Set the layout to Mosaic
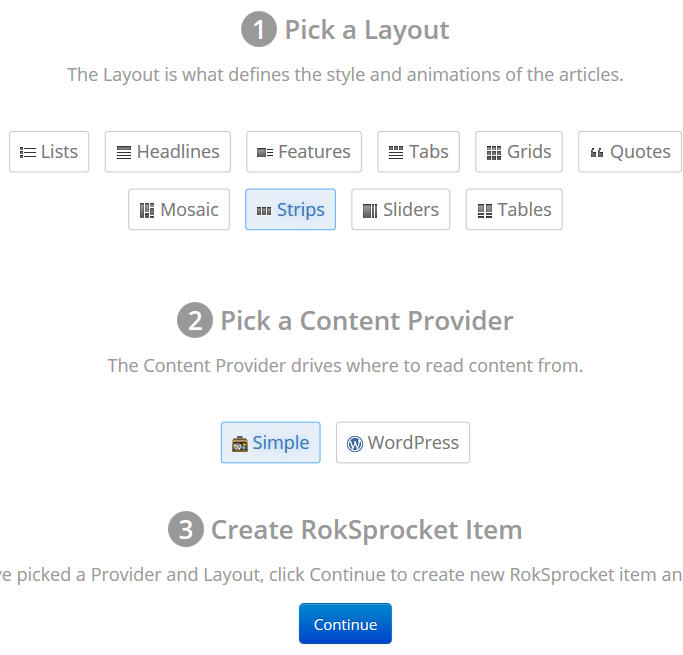 [x=179, y=209]
